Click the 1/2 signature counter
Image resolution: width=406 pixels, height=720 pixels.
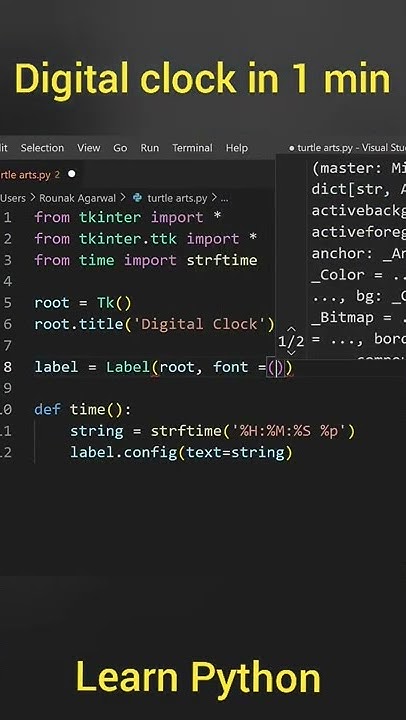point(291,341)
